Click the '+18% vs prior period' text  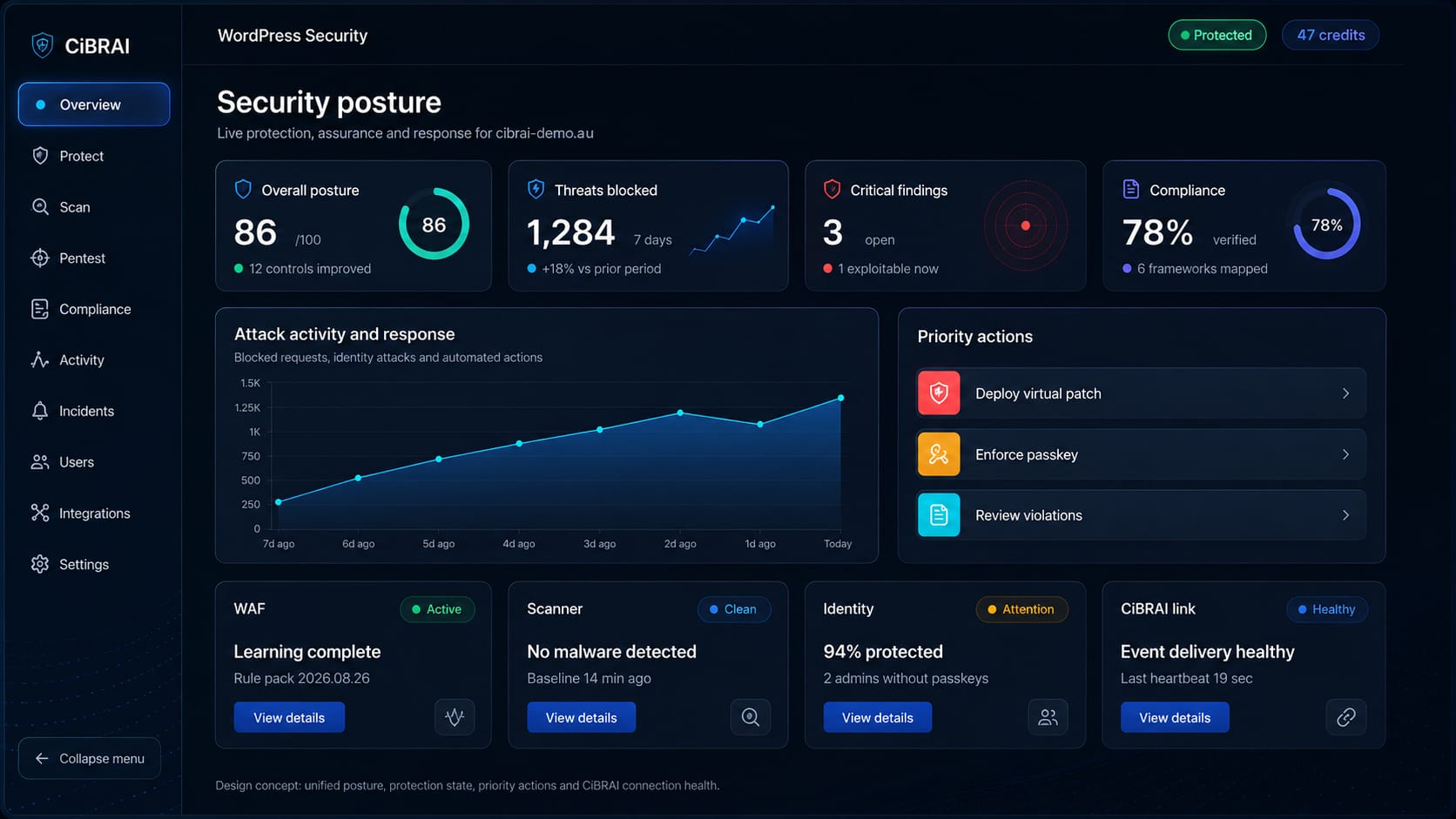click(602, 269)
